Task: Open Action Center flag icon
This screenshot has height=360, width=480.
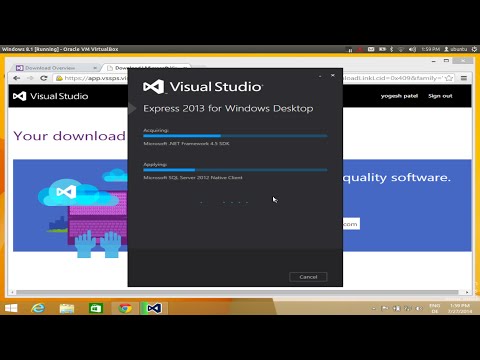Action: coord(385,308)
